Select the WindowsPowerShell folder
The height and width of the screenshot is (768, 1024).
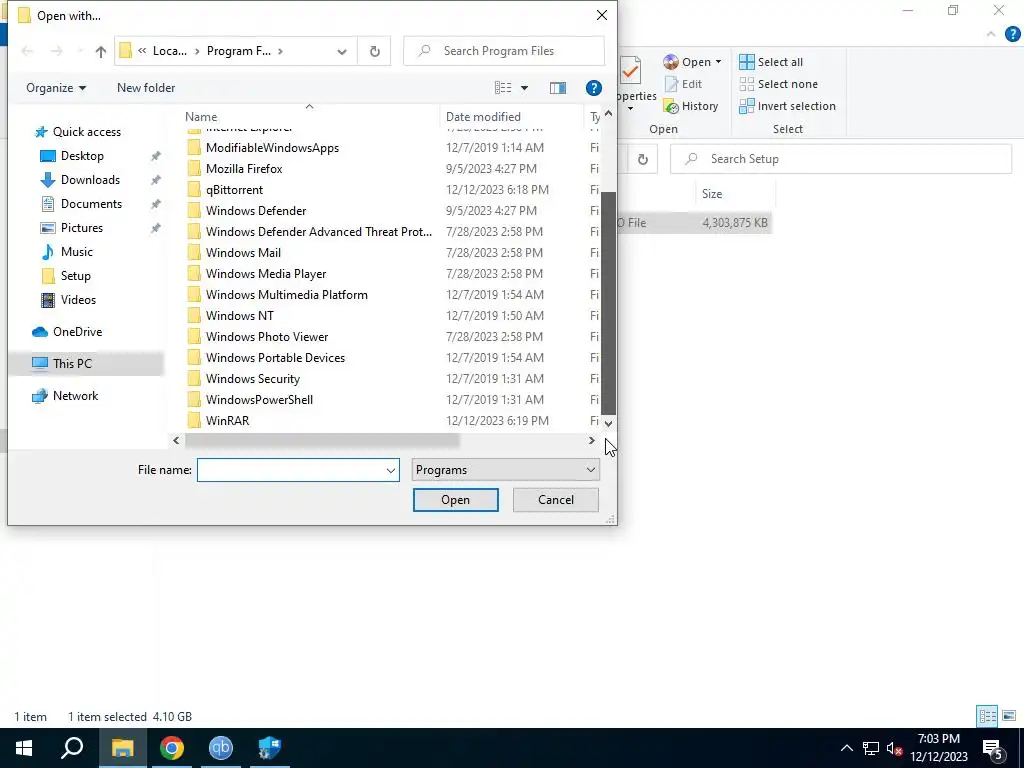point(259,400)
